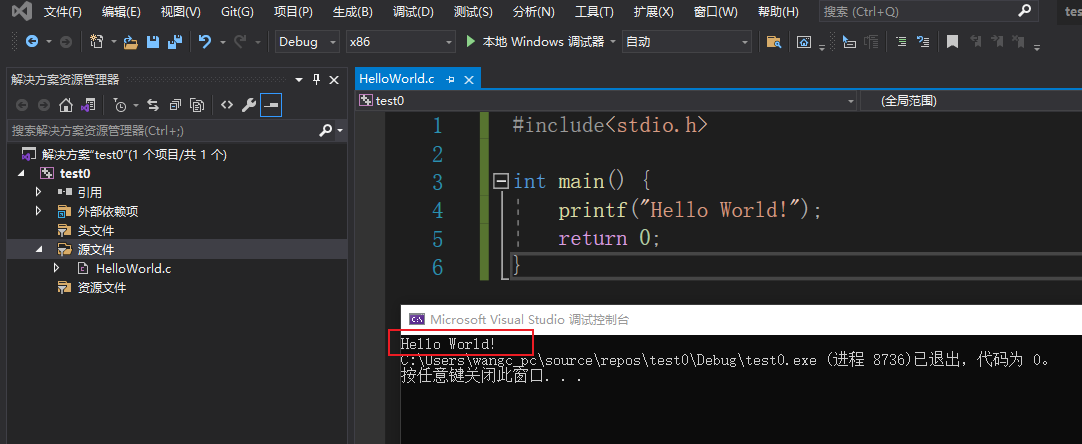Image resolution: width=1082 pixels, height=444 pixels.
Task: Open the debugger target dropdown arrow
Action: (613, 42)
